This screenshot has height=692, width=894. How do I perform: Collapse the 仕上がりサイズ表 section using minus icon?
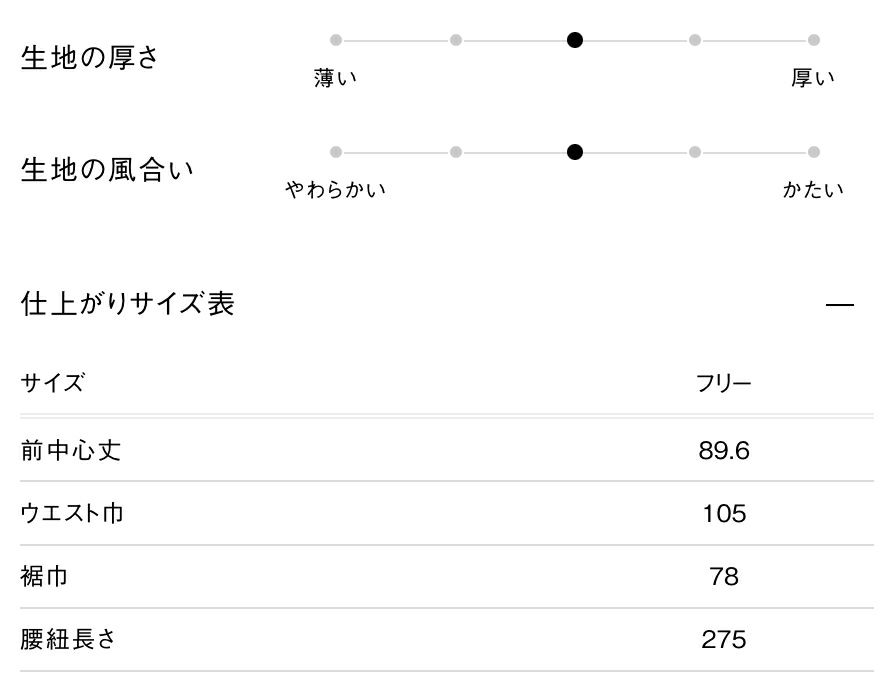840,304
